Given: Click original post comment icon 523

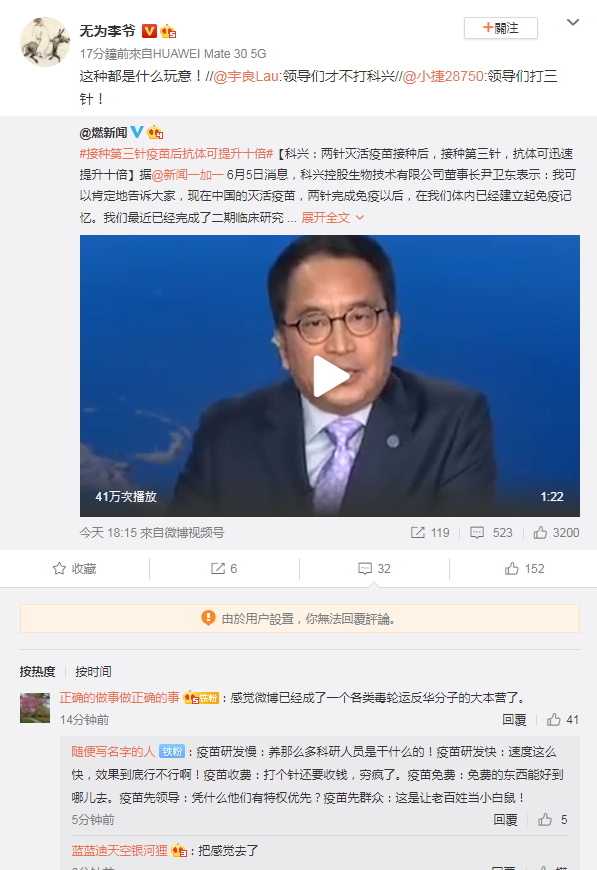Looking at the screenshot, I should 477,533.
